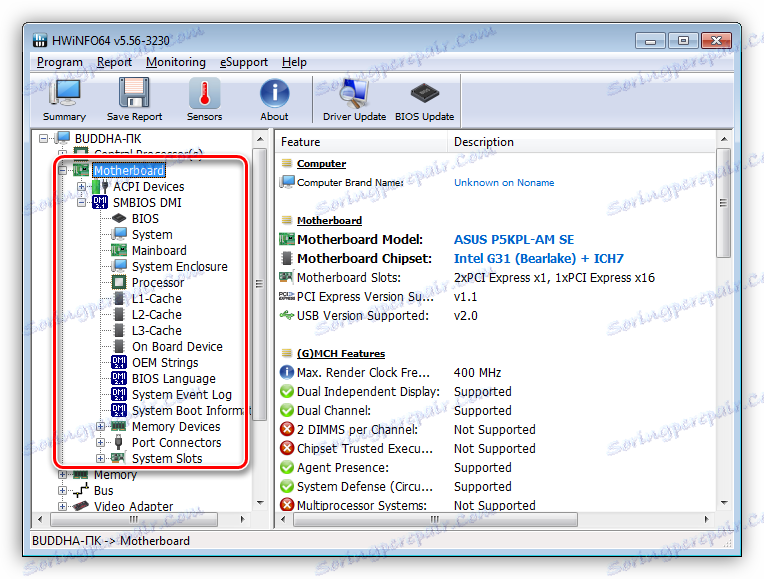Screen dimensions: 764x579
Task: Open the Summary toolbar icon
Action: [x=64, y=93]
